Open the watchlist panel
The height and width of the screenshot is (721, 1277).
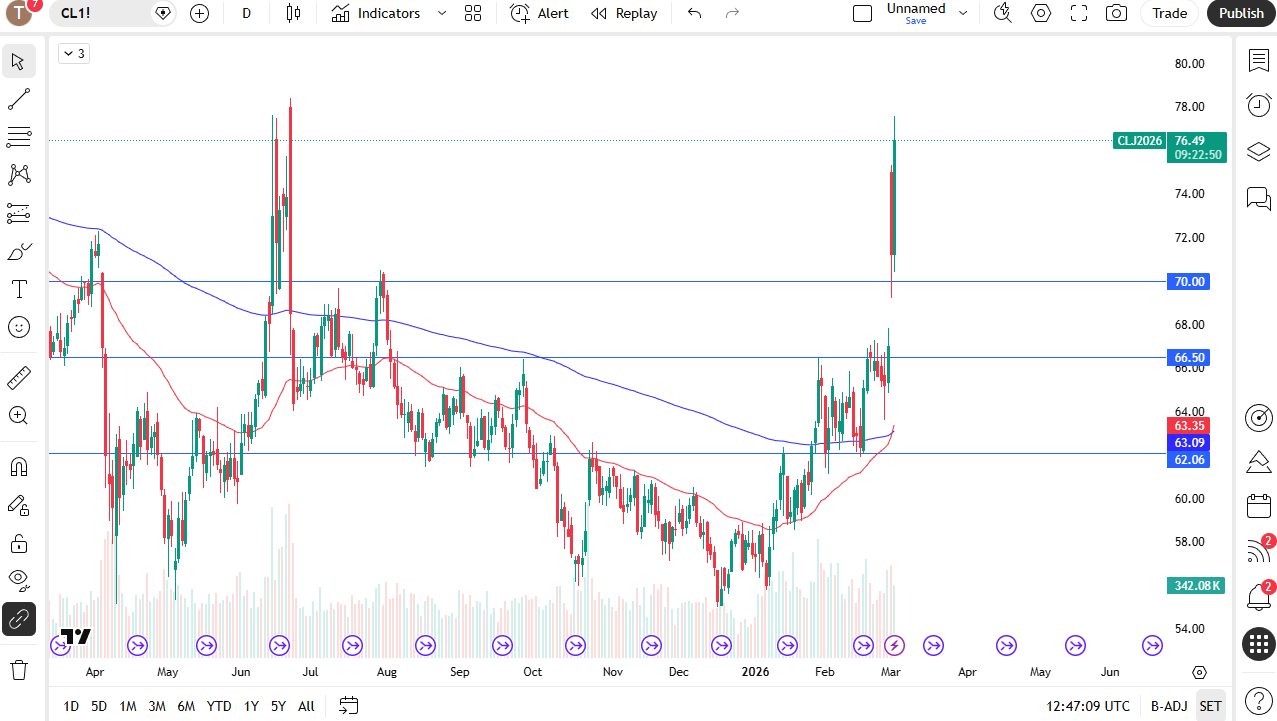[1258, 61]
